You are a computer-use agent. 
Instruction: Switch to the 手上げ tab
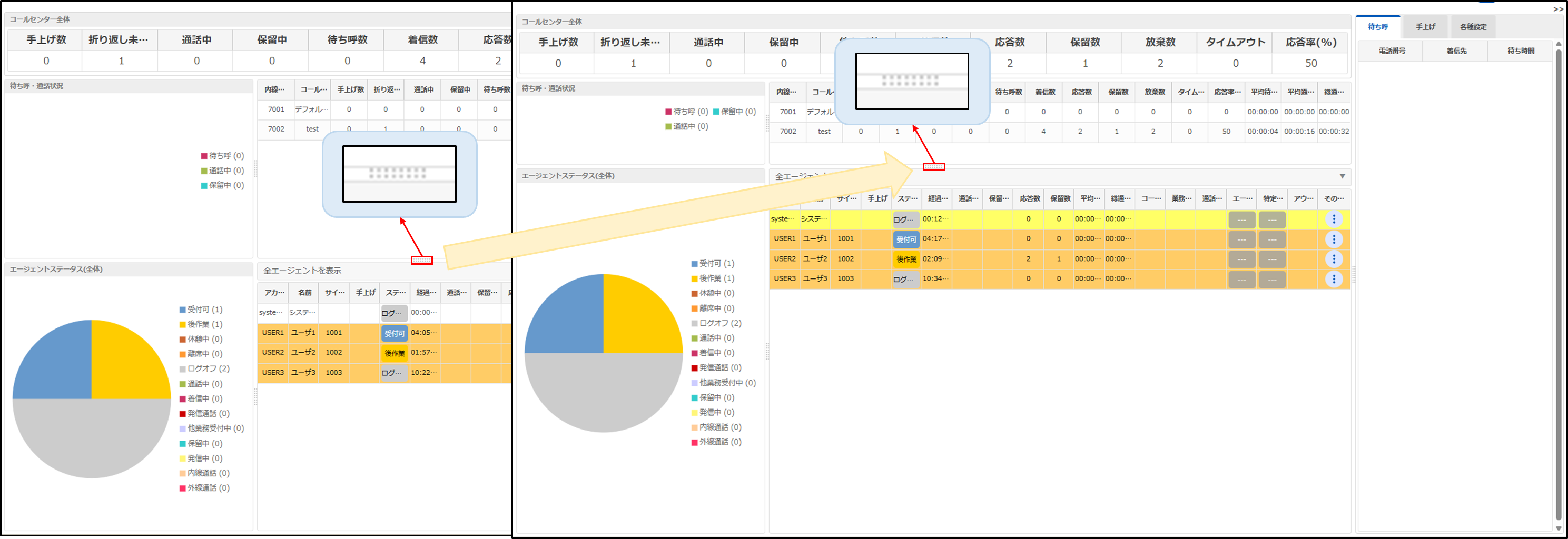[1425, 27]
